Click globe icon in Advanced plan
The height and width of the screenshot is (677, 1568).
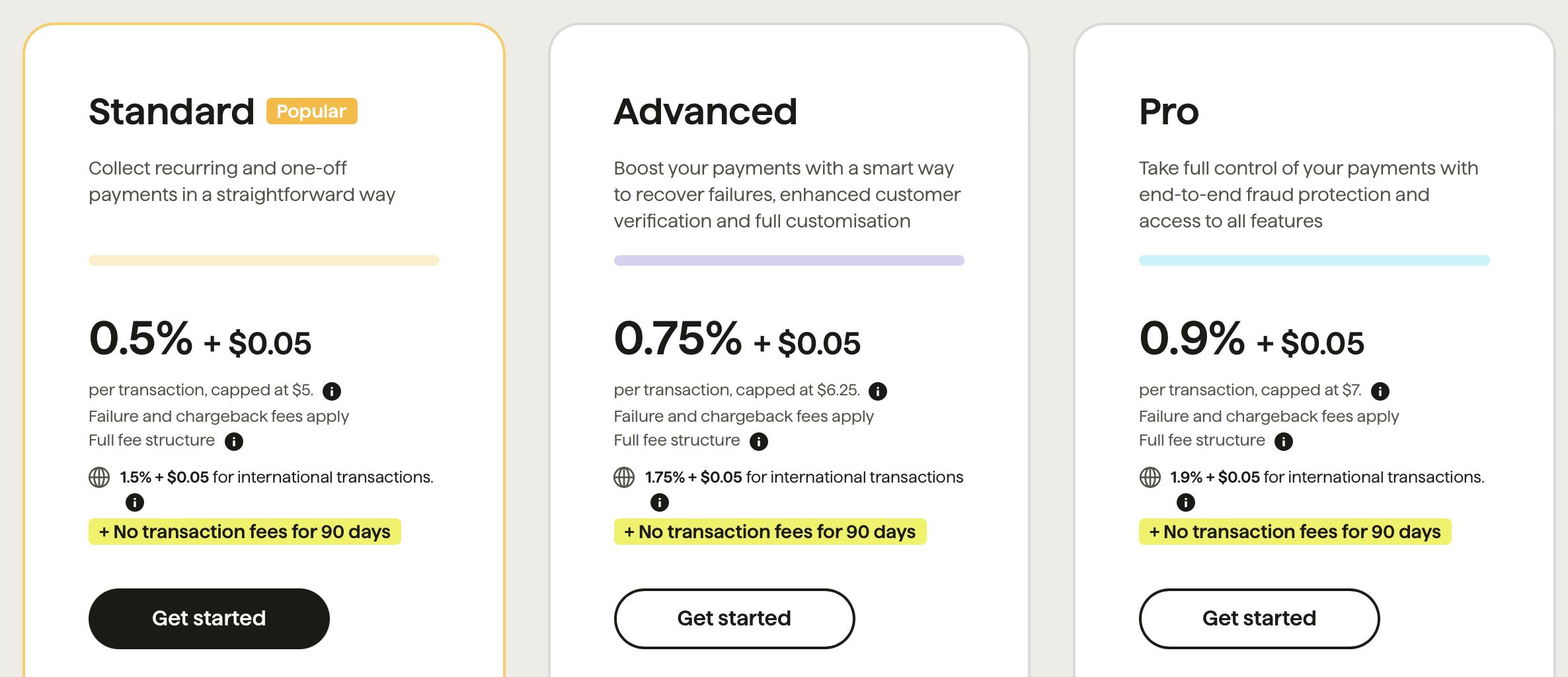(624, 477)
